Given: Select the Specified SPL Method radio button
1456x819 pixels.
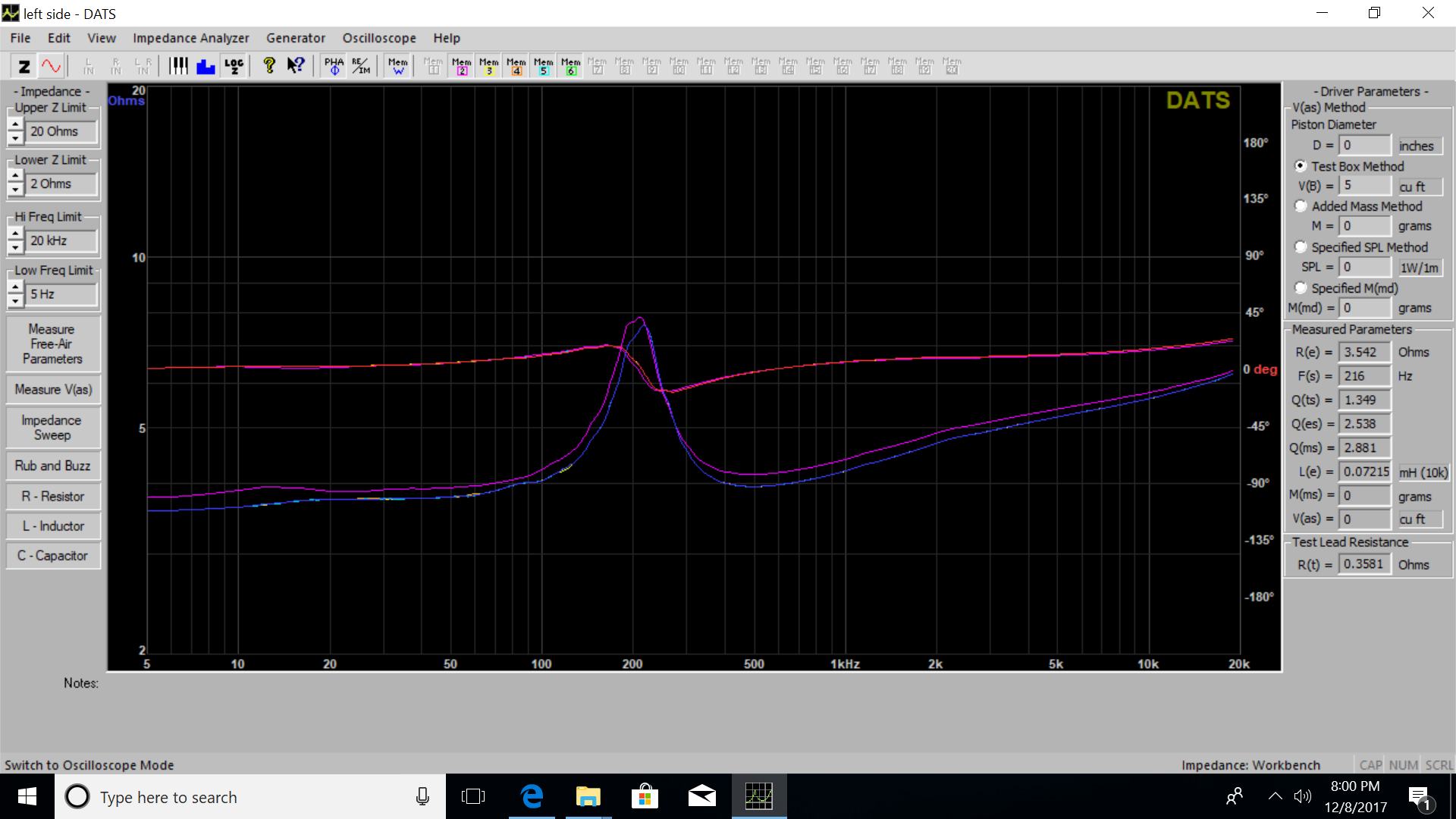Looking at the screenshot, I should (x=1301, y=247).
